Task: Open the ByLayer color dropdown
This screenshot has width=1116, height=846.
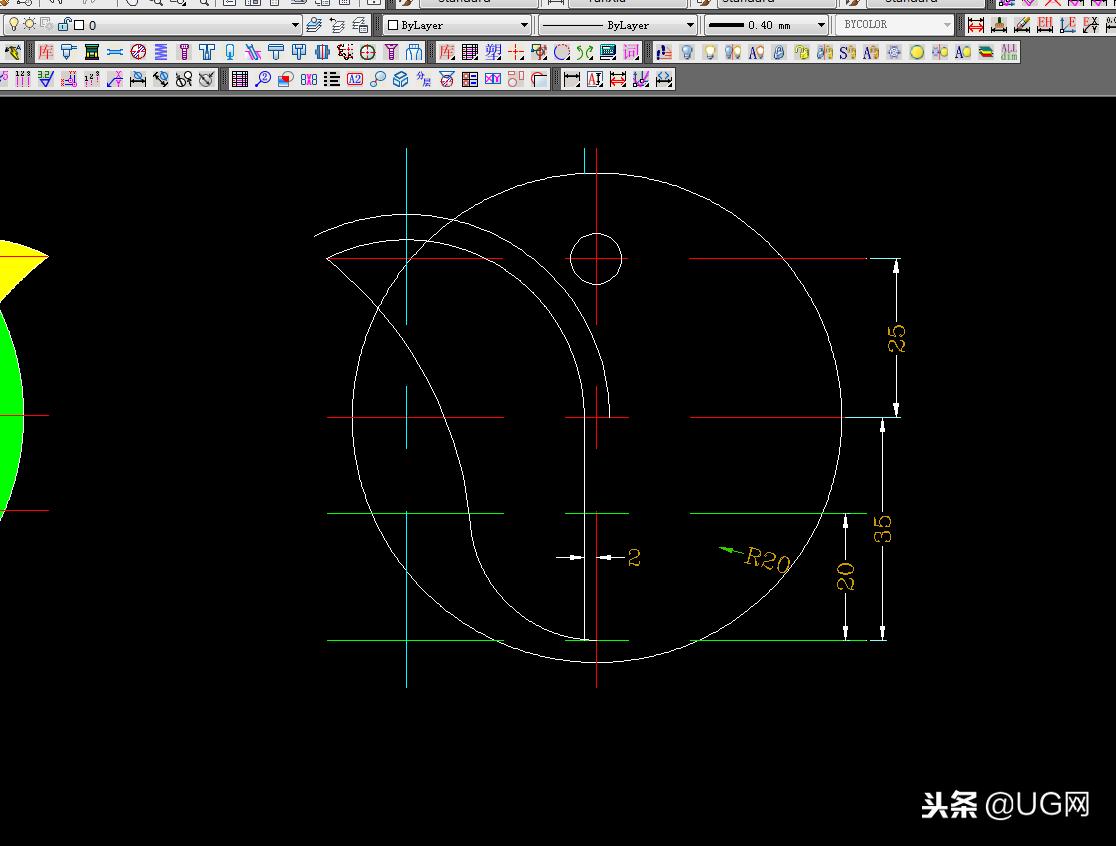Action: point(524,25)
